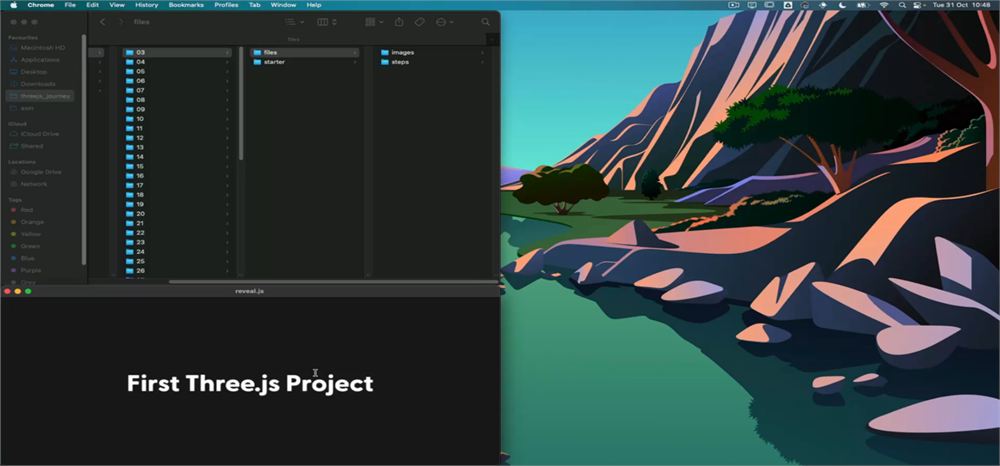1000x466 pixels.
Task: Expand the starter folder chevron
Action: click(355, 62)
